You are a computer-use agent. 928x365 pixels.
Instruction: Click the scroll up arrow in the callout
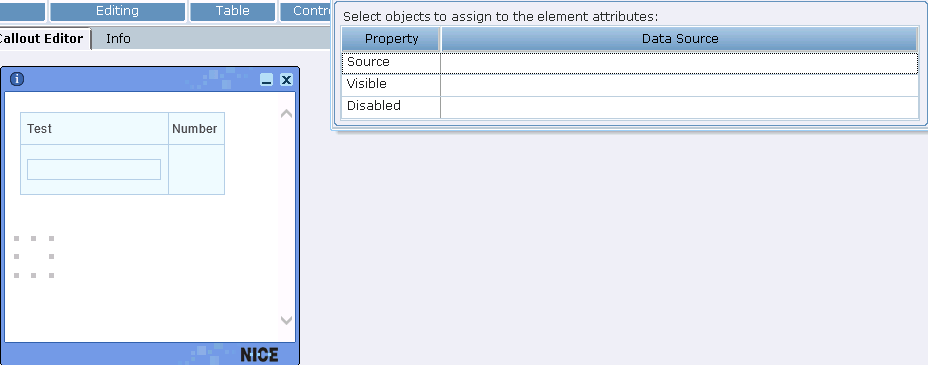286,114
